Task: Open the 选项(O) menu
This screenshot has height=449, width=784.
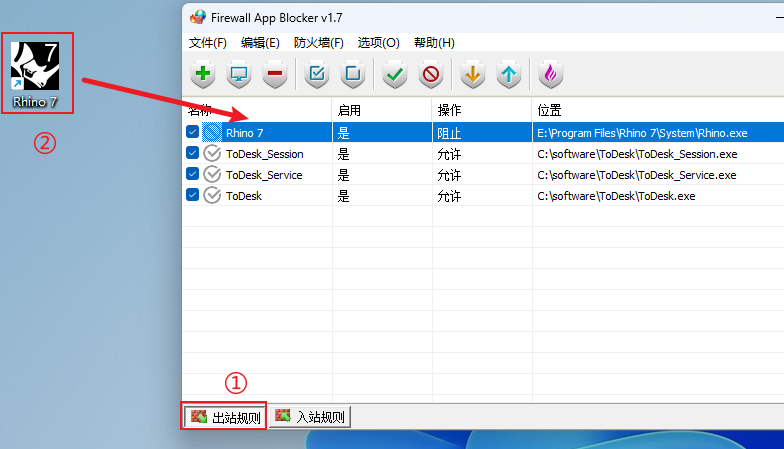Action: 378,43
